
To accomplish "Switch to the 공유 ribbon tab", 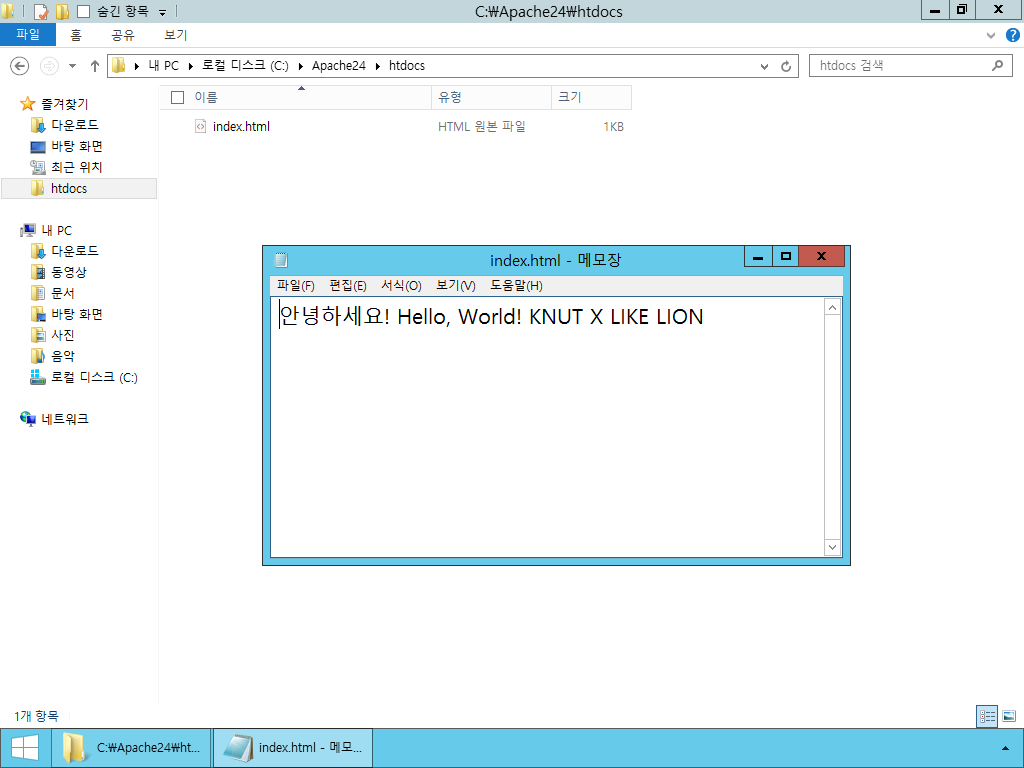I will 123,35.
